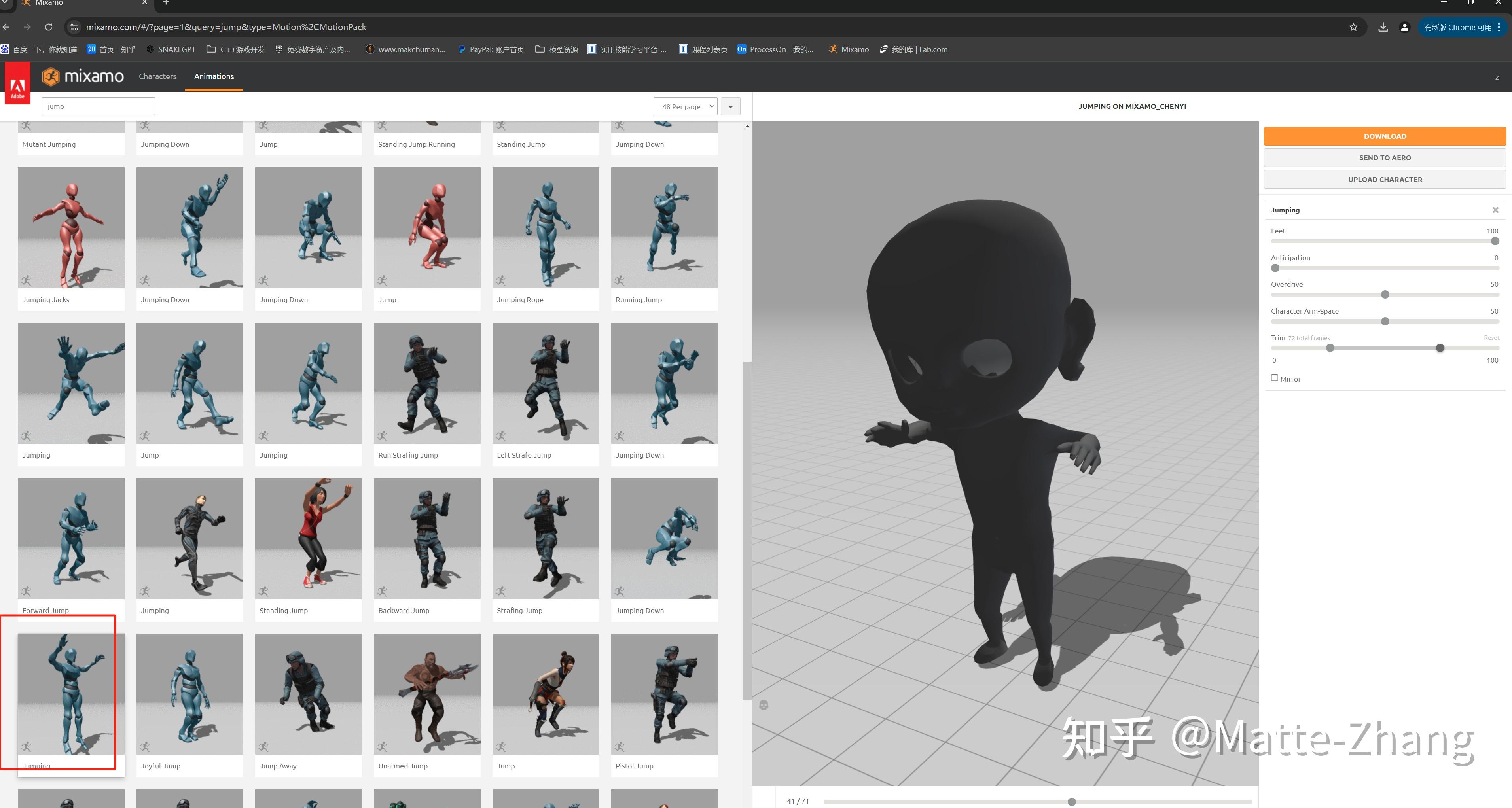Viewport: 1512px width, 808px height.
Task: Click the SEND TO AERO button
Action: [x=1385, y=157]
